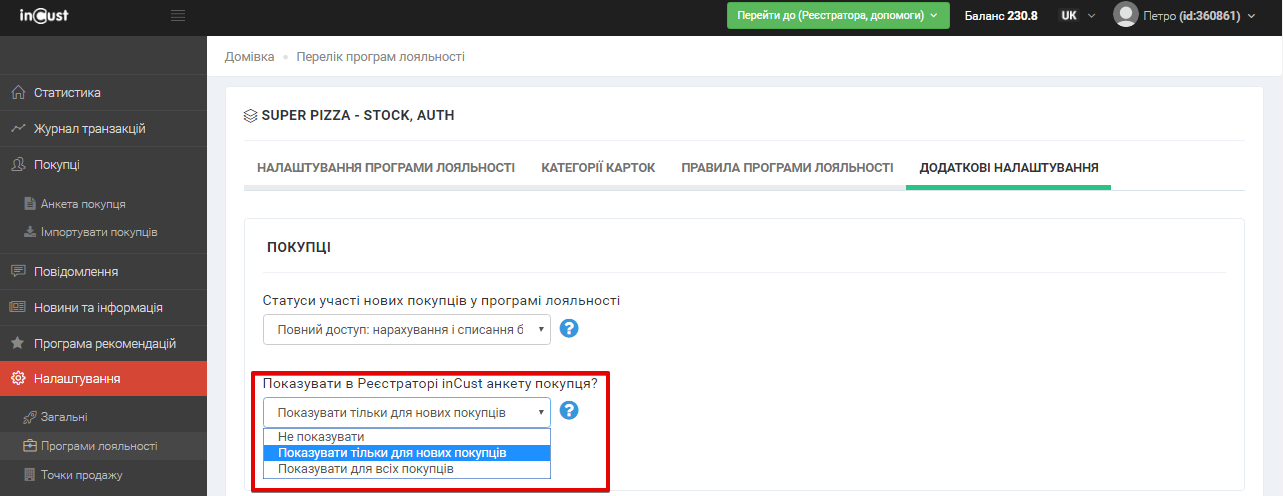
Task: Click the Програми лояльності briefcase icon
Action: click(30, 446)
